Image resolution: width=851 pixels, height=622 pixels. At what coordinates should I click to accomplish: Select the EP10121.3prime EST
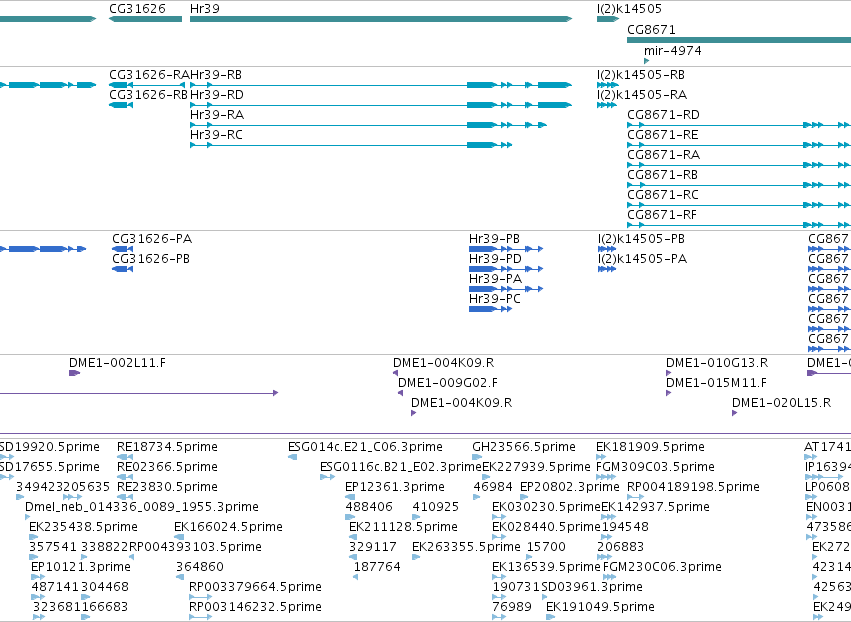(80, 568)
